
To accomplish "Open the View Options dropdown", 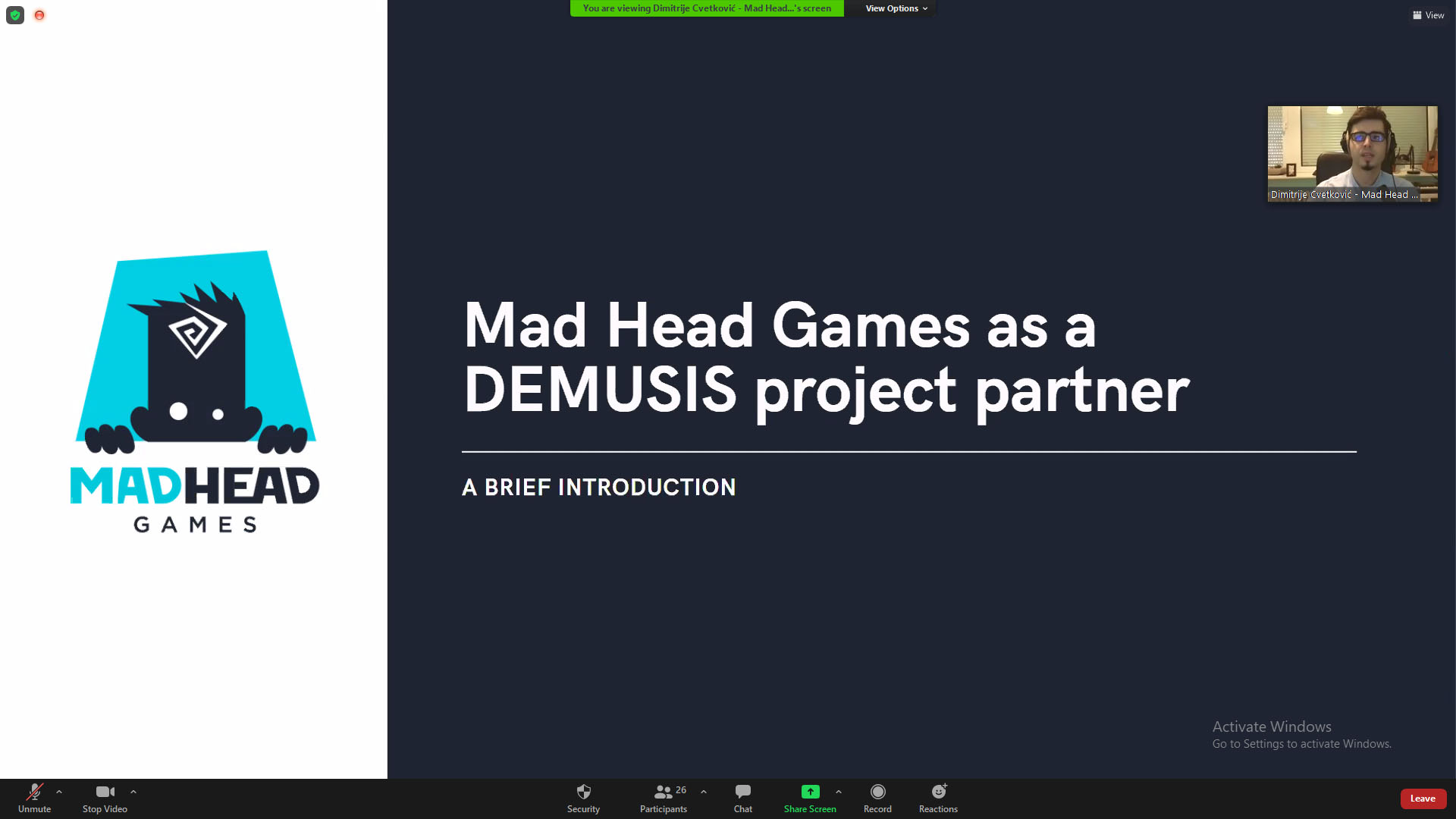I will coord(896,8).
